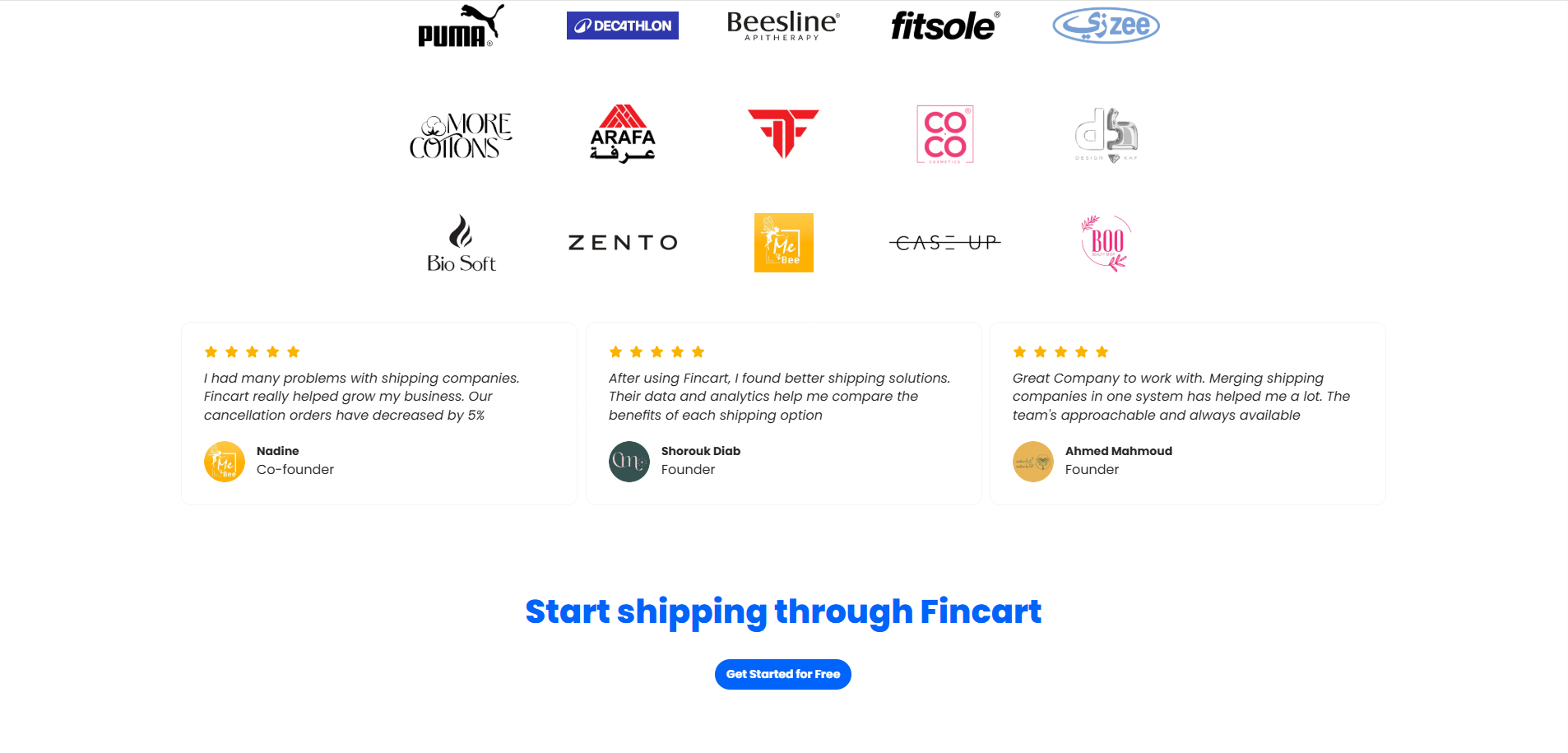Select the Coco Cosmetics logo
Image resolution: width=1568 pixels, height=753 pixels.
click(x=944, y=134)
